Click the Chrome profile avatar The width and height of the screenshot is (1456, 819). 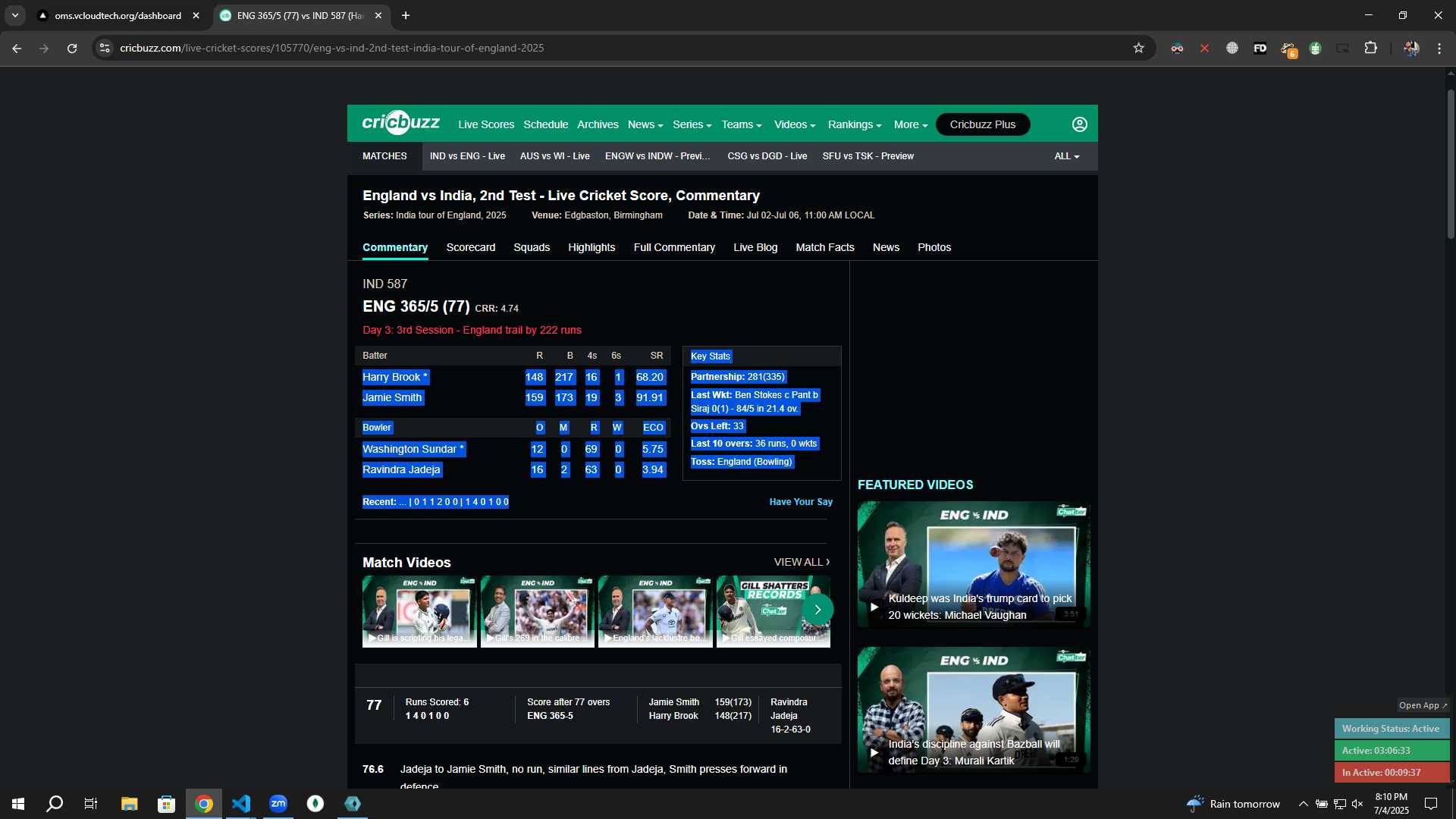[x=1410, y=48]
